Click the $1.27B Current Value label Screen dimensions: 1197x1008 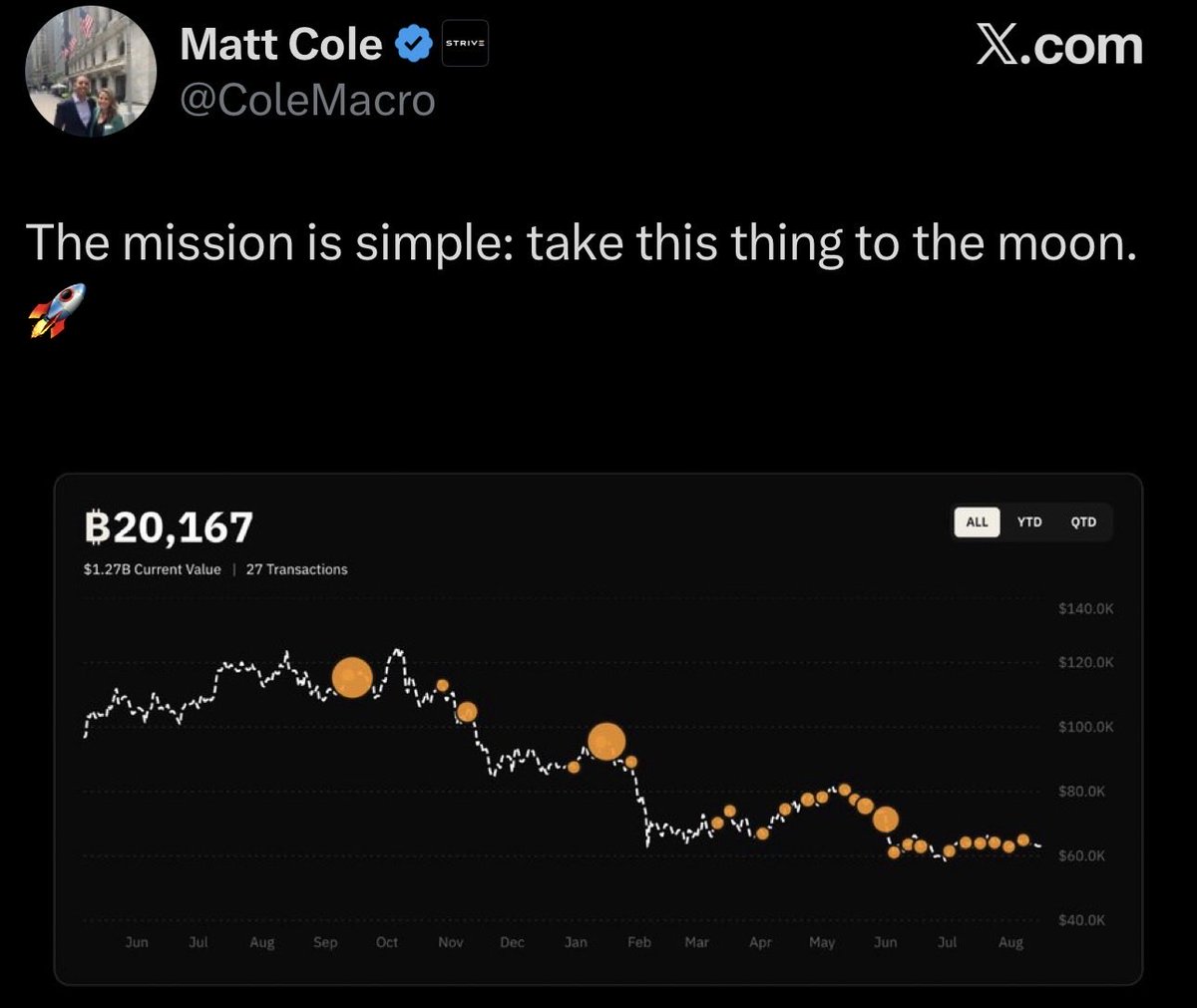(x=153, y=569)
